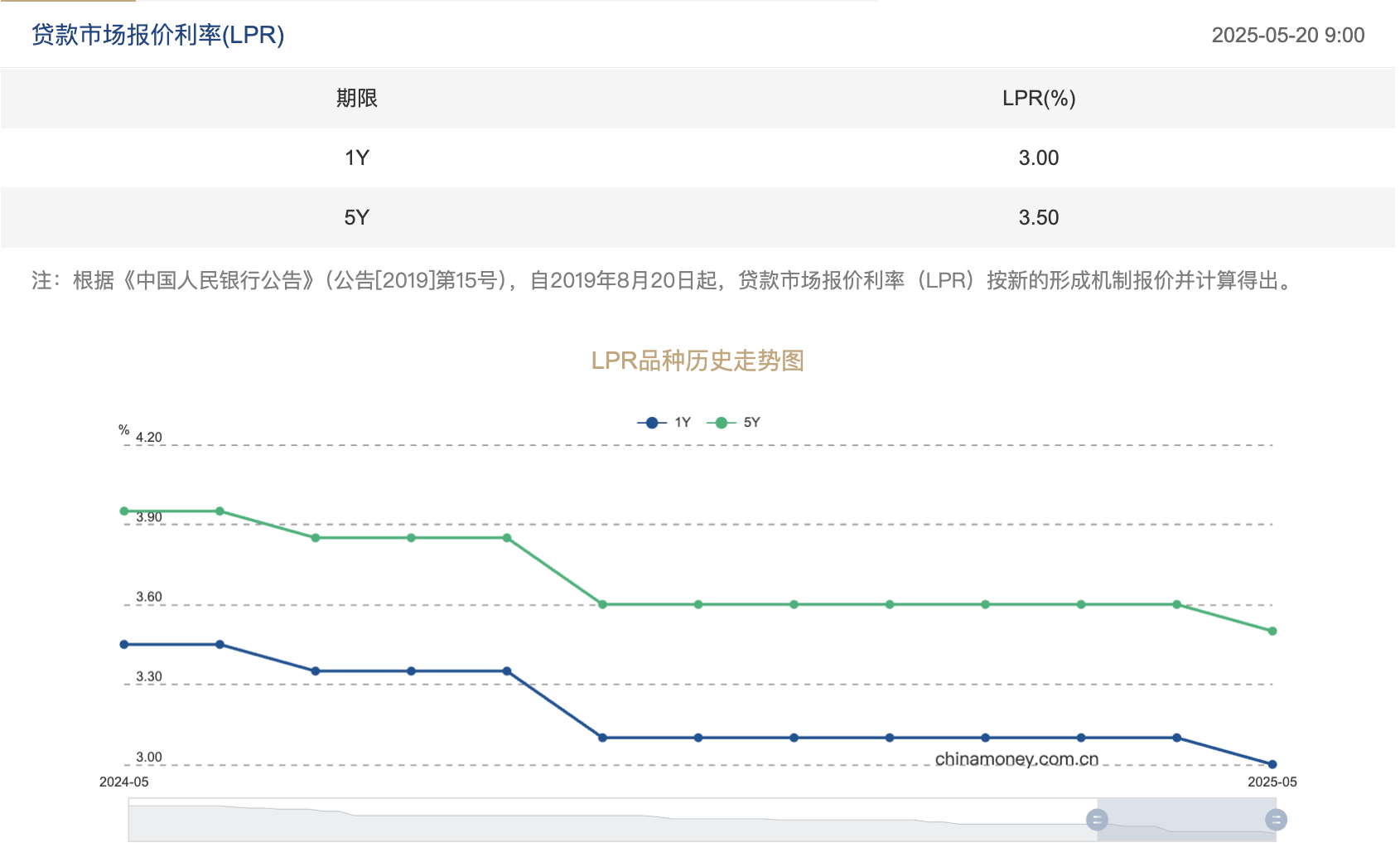Open the 贷款市场报价利率(LPR) title link

[x=158, y=35]
